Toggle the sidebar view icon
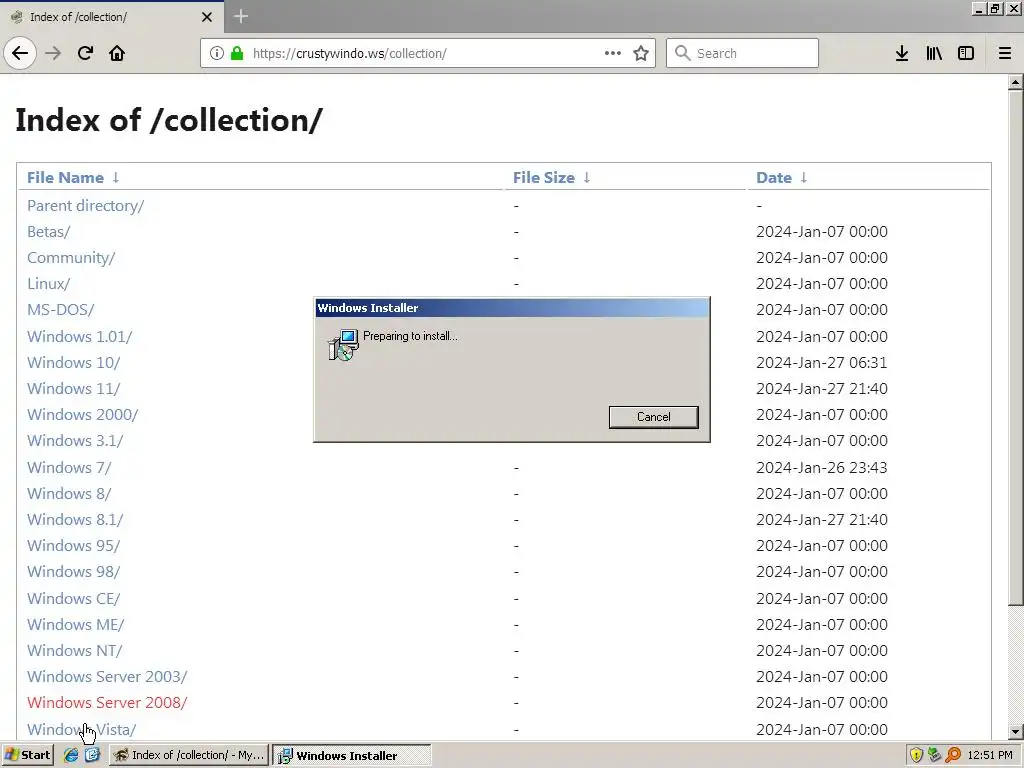 966,53
